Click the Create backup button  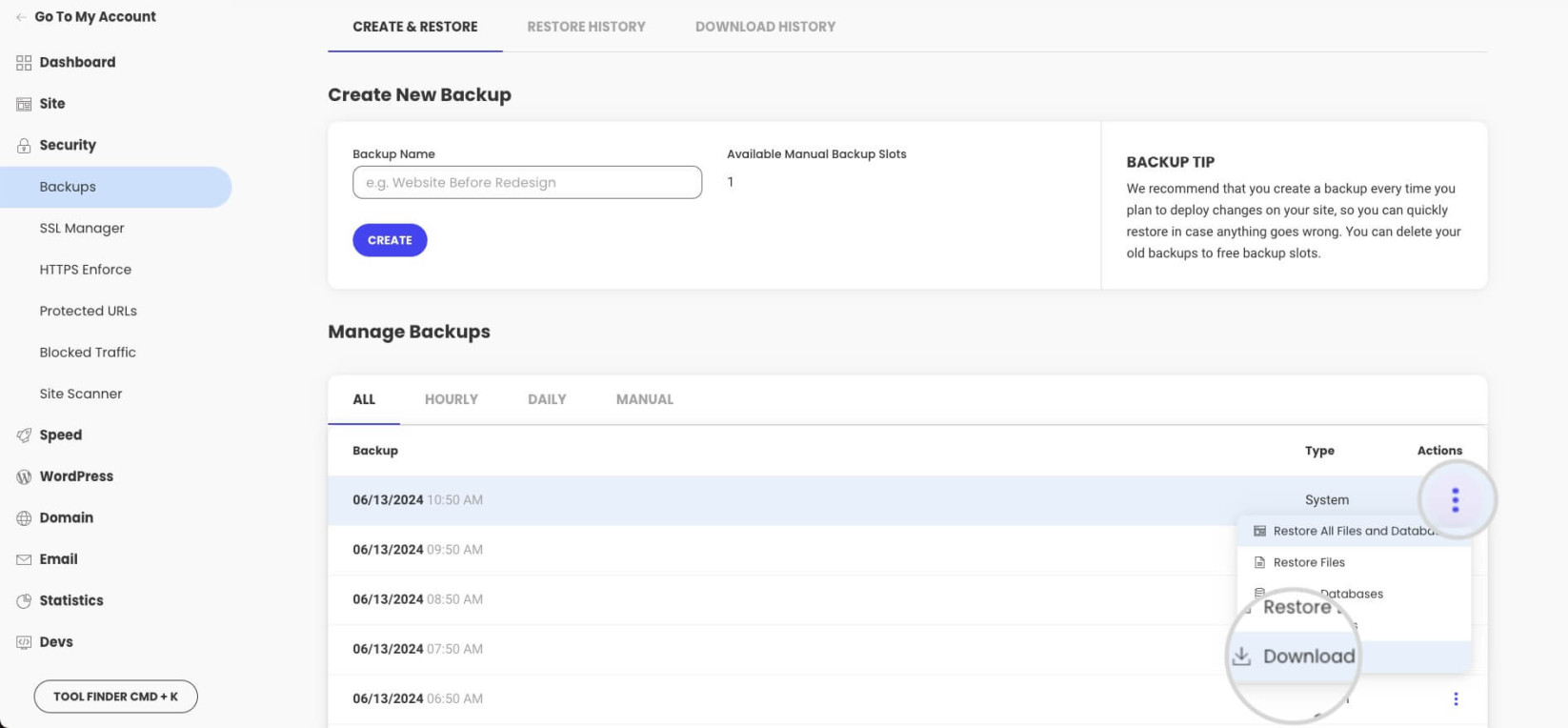(x=390, y=240)
